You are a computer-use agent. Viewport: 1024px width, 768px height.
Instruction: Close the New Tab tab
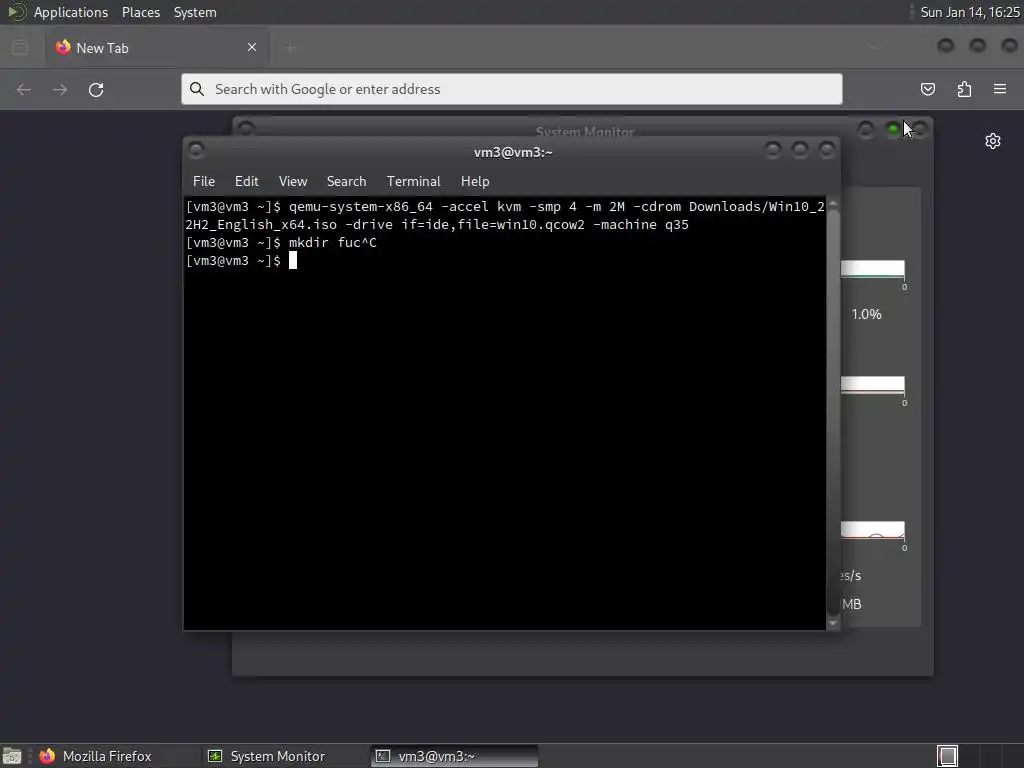coord(252,47)
